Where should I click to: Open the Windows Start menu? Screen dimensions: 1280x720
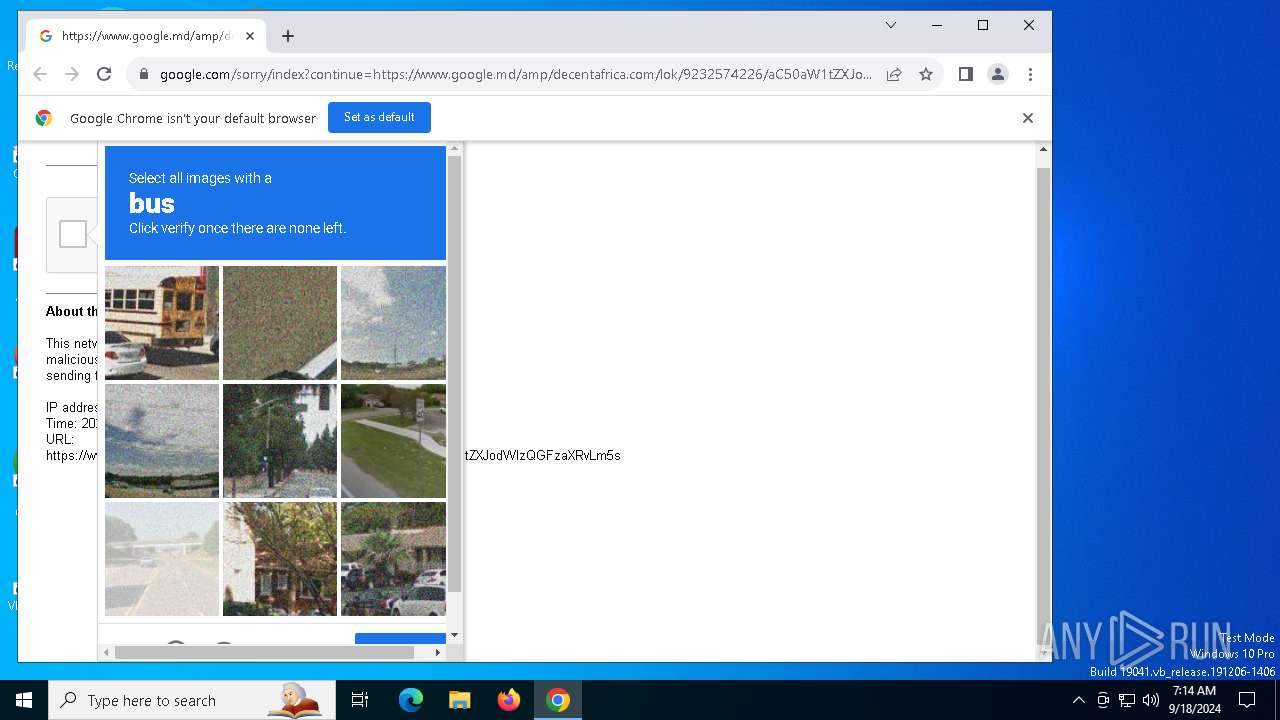[x=24, y=700]
